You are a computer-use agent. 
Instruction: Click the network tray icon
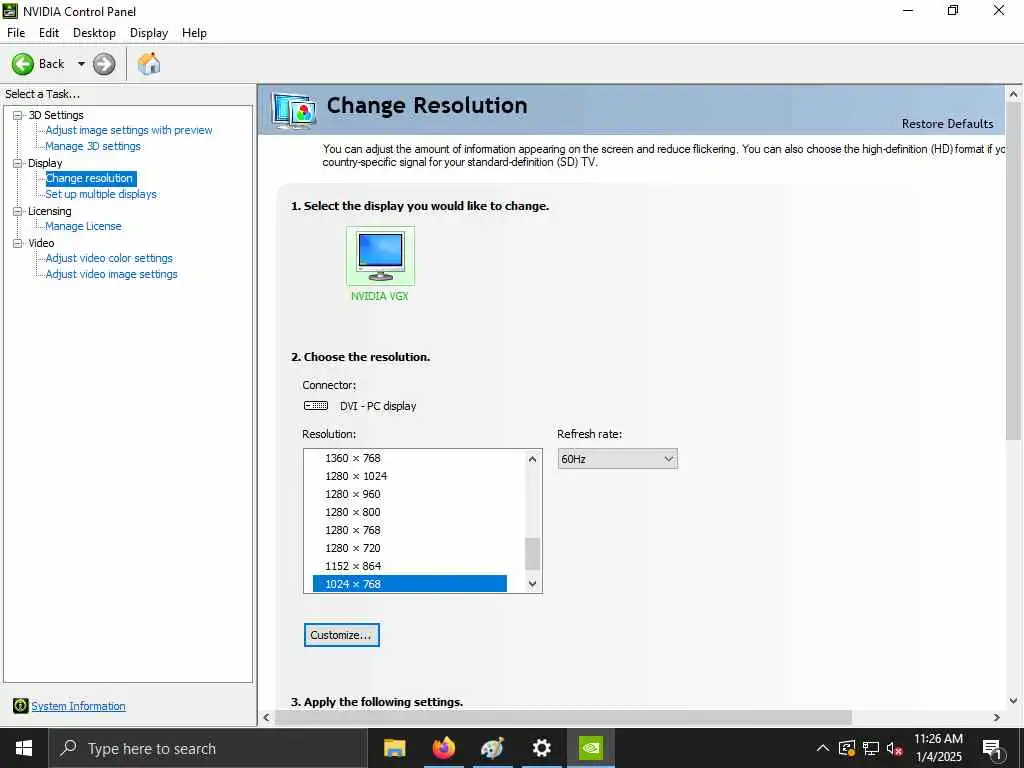[871, 748]
